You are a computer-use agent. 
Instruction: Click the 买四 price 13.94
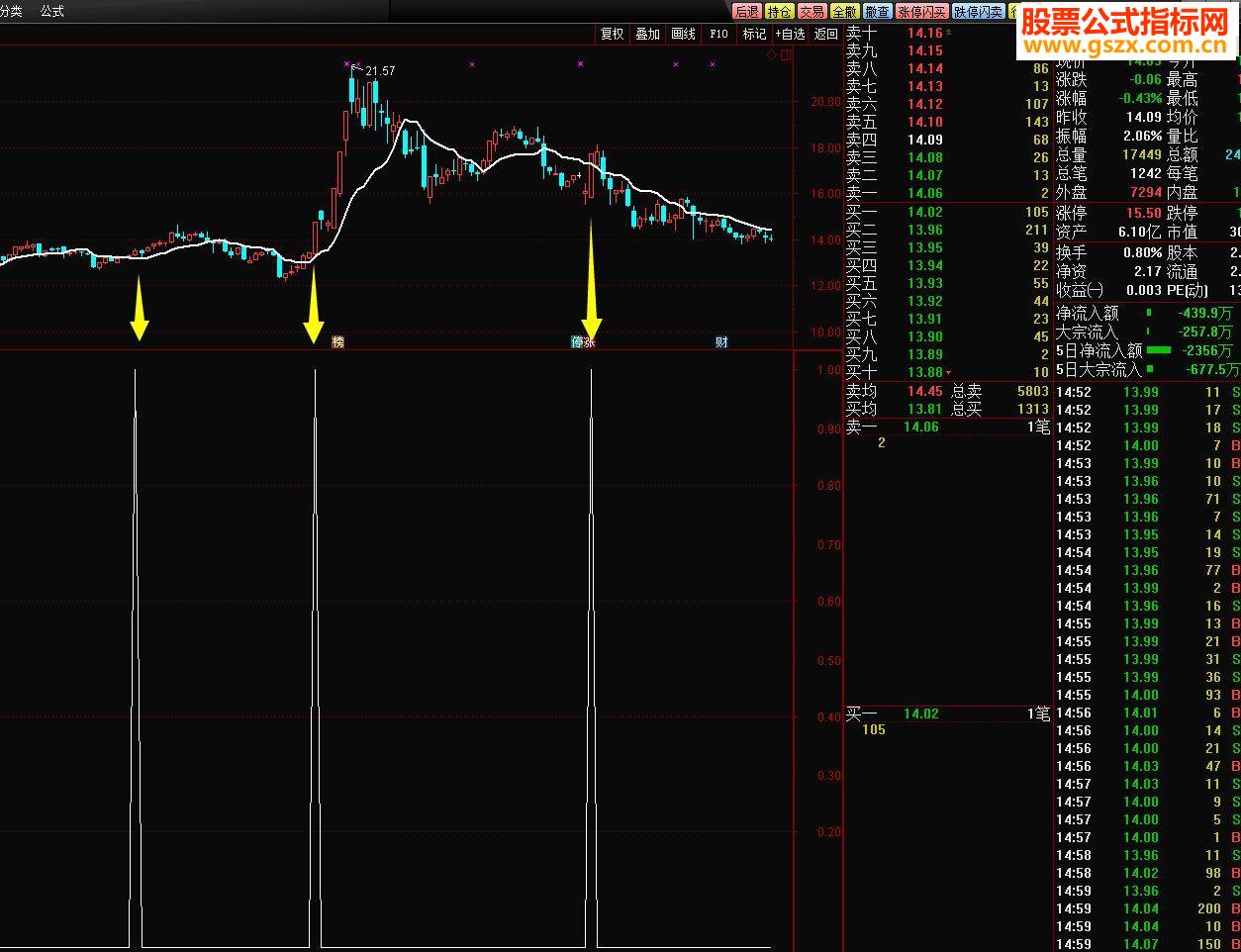click(x=925, y=265)
